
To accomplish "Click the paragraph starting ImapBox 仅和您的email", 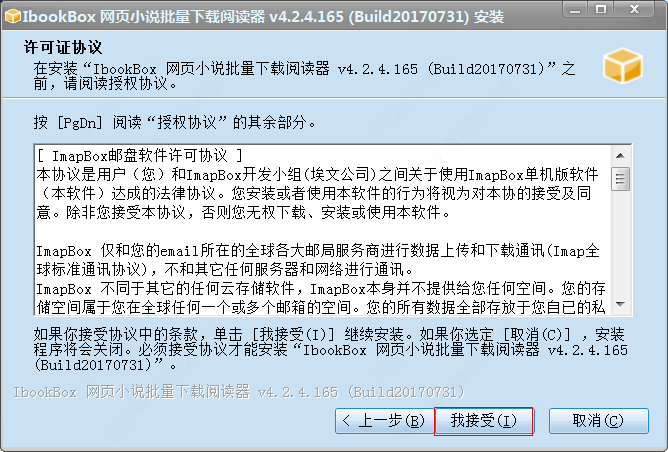I will (318, 260).
